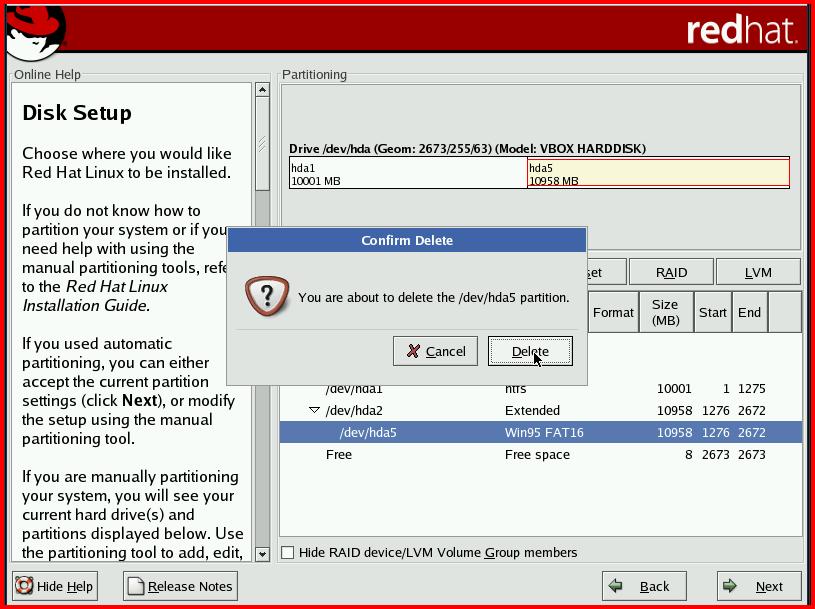Image resolution: width=815 pixels, height=609 pixels.
Task: Click the Hide Help button
Action: tap(55, 586)
